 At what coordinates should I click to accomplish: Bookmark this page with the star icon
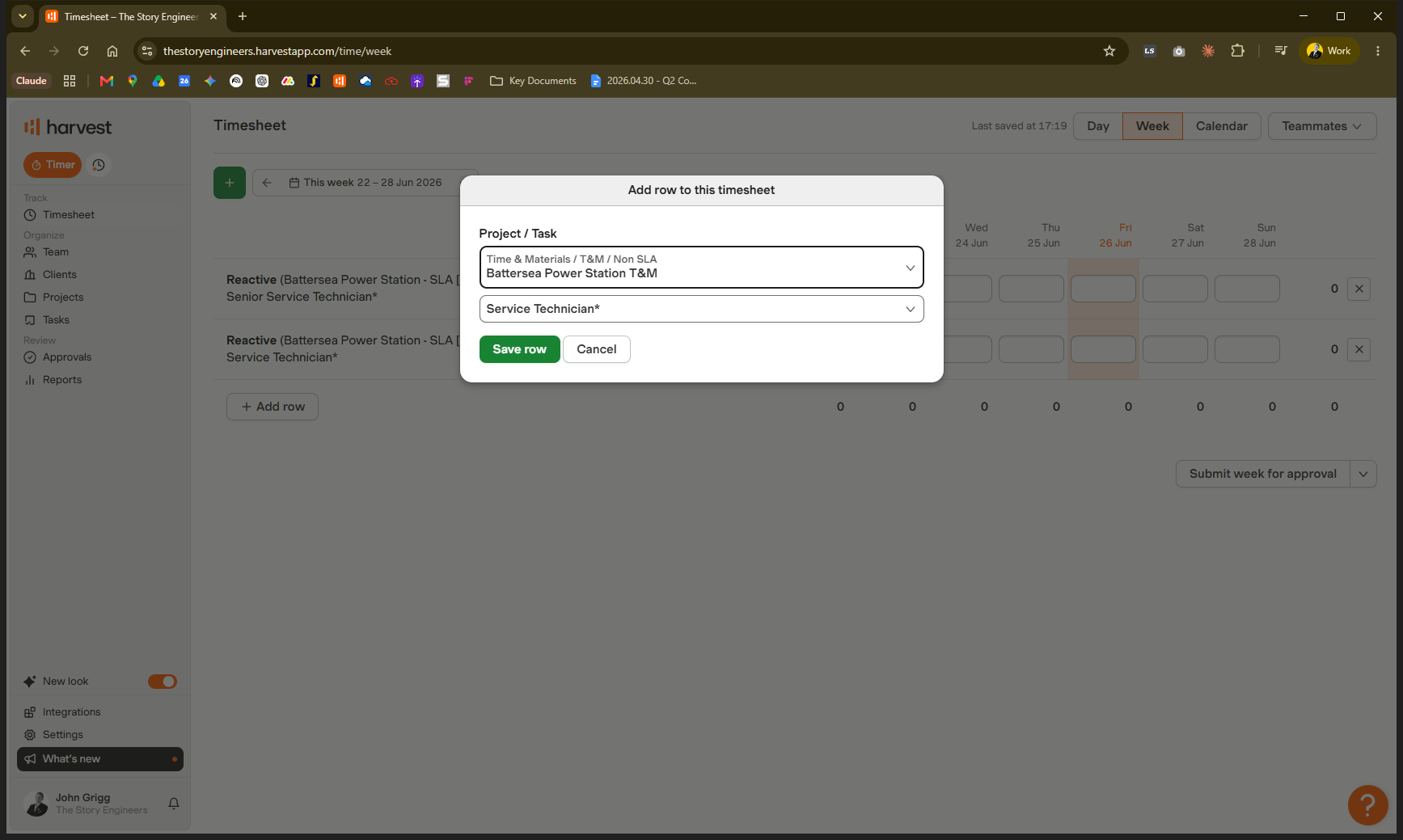pyautogui.click(x=1109, y=51)
